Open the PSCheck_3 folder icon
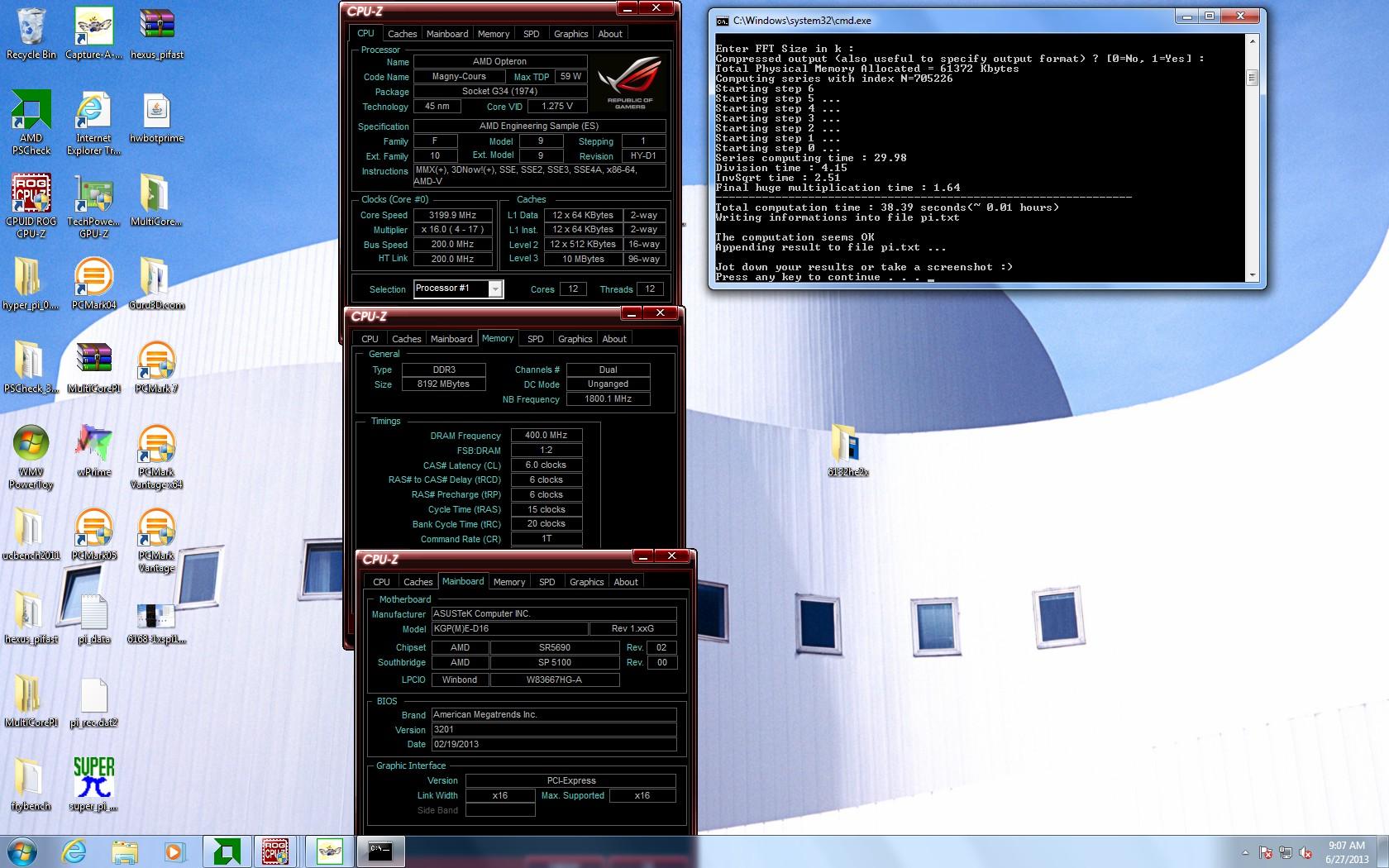Viewport: 1389px width, 868px height. [x=31, y=368]
